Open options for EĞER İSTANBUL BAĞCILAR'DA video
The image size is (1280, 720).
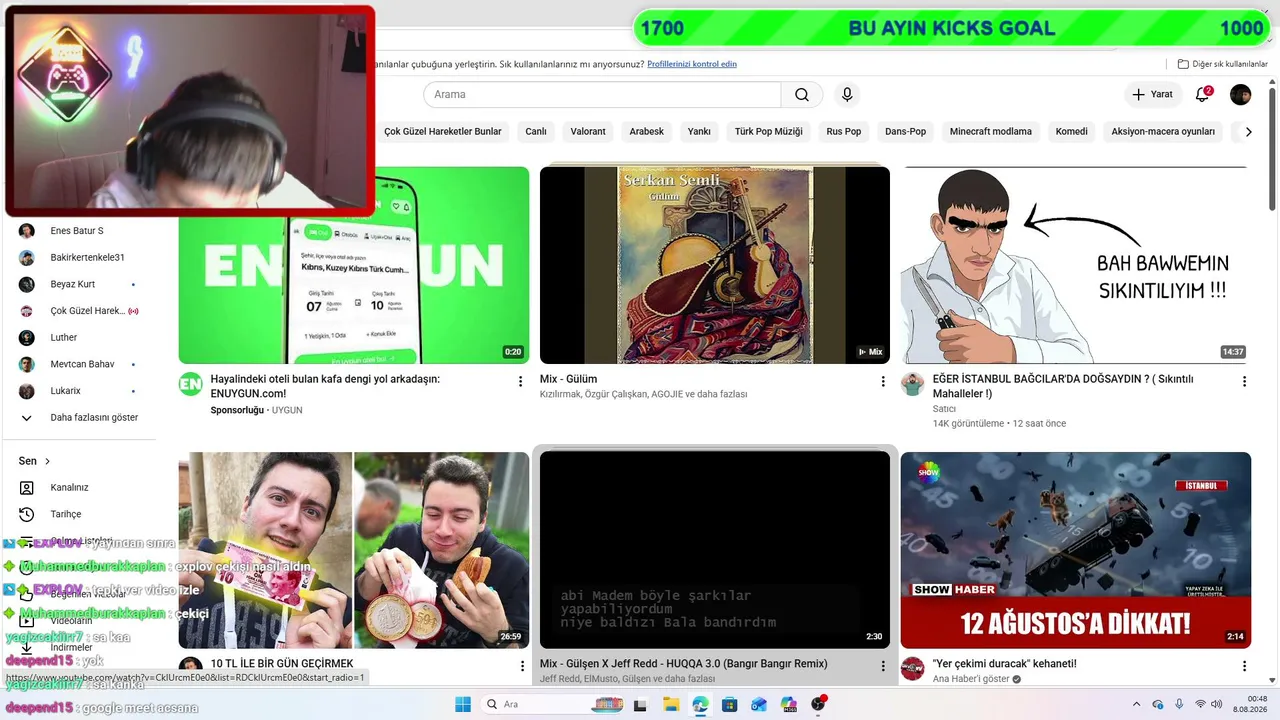pos(1245,382)
